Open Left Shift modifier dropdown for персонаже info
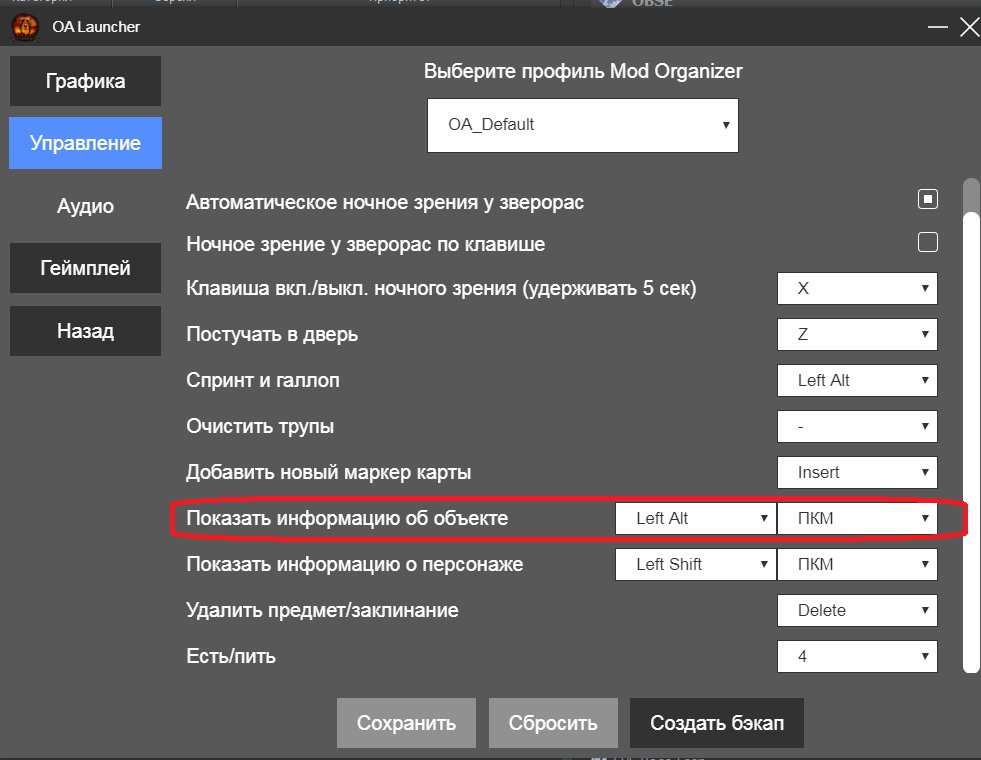Screen dimensions: 981x760 click(x=695, y=564)
